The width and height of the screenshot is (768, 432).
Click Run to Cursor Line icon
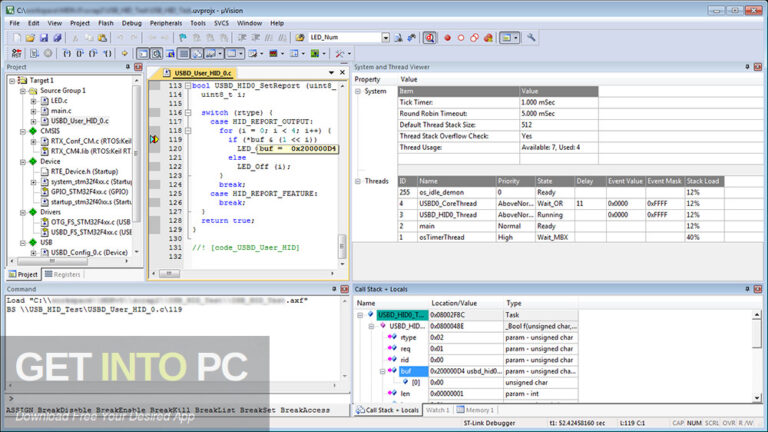tap(107, 53)
